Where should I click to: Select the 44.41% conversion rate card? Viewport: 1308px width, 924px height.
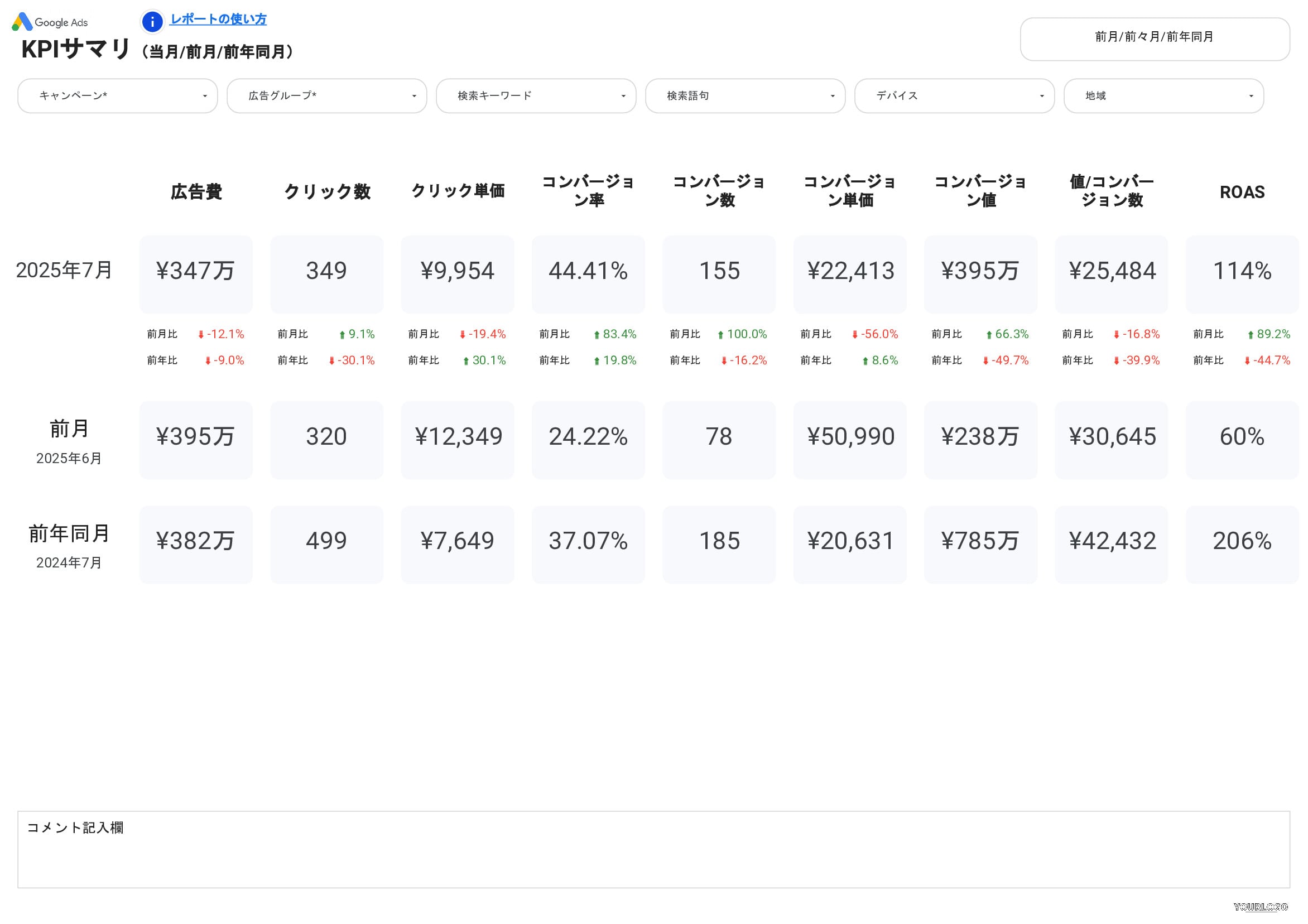coord(589,274)
